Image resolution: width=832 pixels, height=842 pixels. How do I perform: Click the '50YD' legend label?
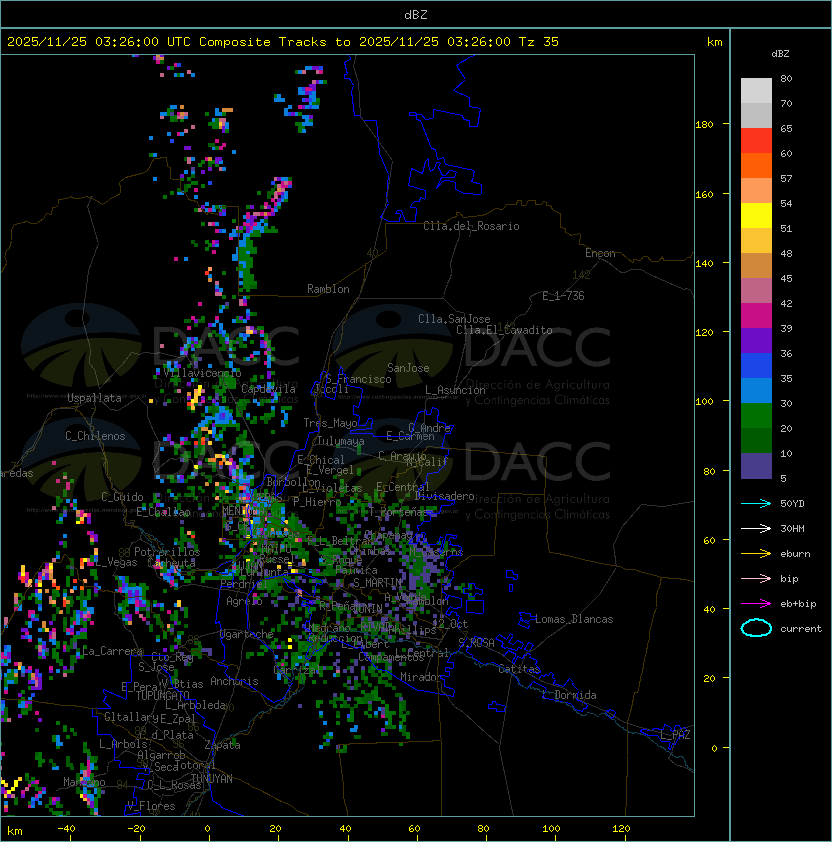pos(792,503)
